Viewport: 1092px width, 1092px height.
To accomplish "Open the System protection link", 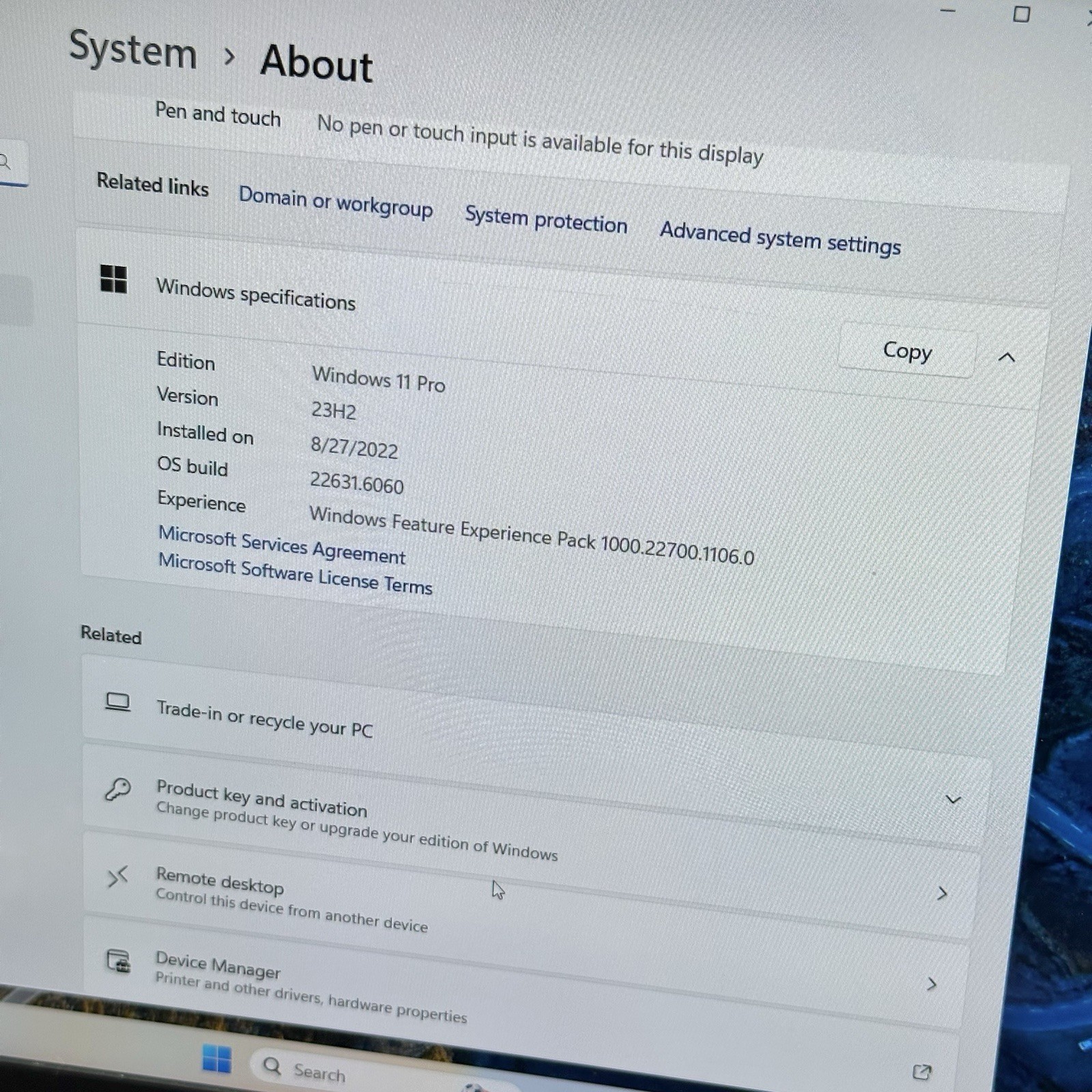I will point(546,220).
